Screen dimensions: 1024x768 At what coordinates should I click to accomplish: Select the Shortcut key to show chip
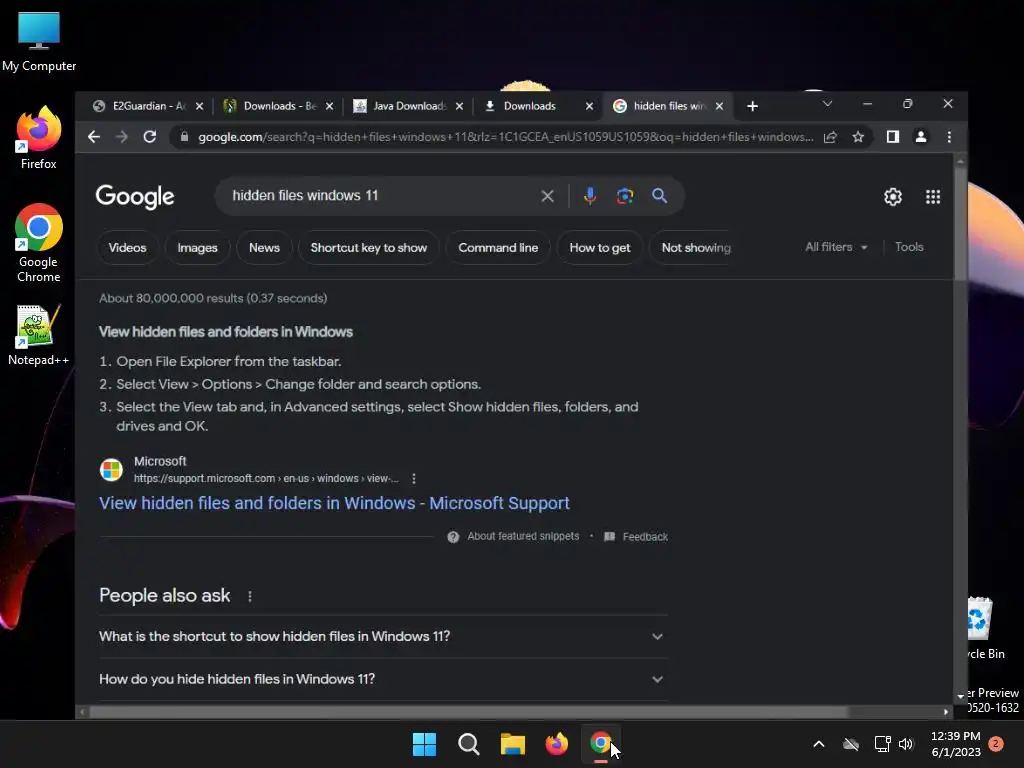pyautogui.click(x=368, y=248)
